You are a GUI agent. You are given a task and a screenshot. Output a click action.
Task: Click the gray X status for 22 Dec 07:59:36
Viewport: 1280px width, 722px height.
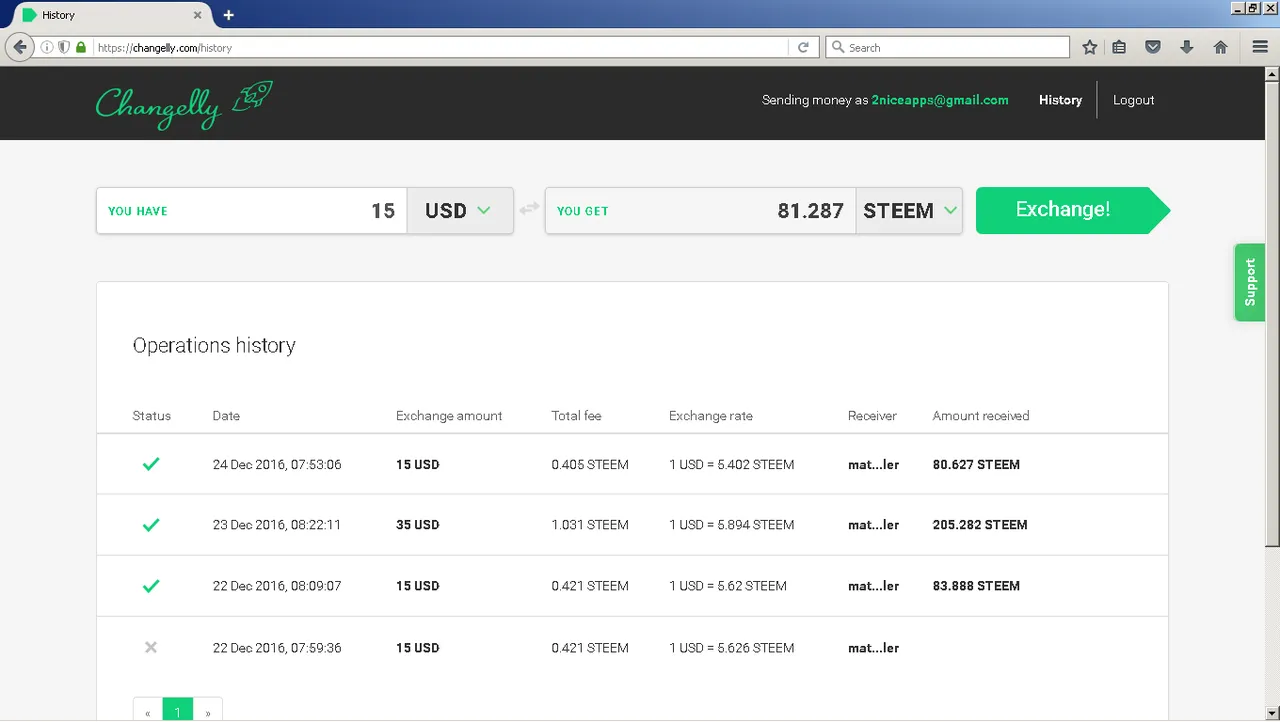coord(151,647)
